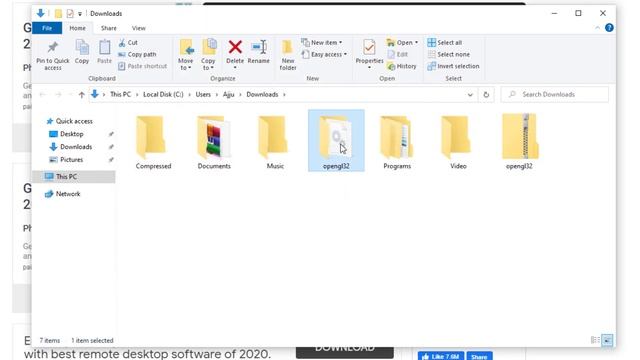Click the Rename icon
The image size is (640, 360).
pyautogui.click(x=259, y=47)
